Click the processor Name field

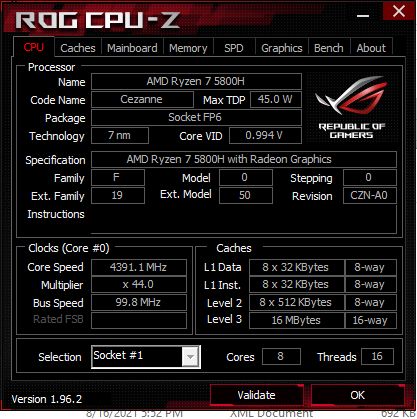pyautogui.click(x=196, y=81)
